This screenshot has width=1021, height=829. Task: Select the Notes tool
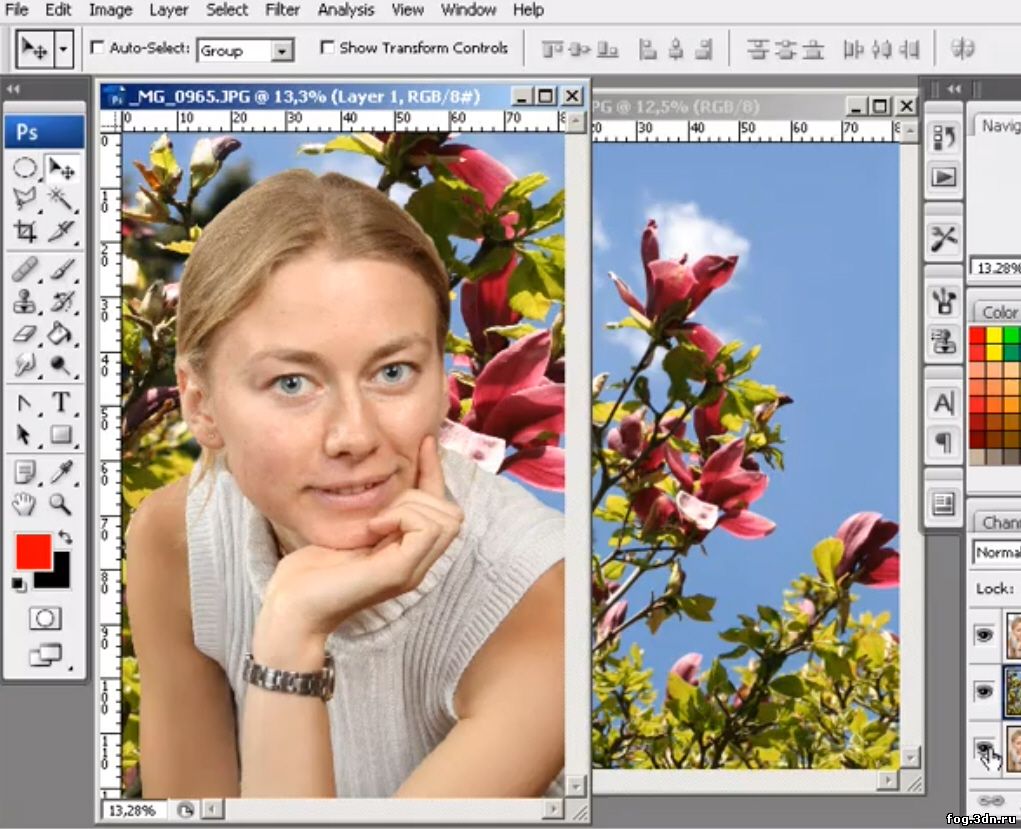pyautogui.click(x=25, y=472)
